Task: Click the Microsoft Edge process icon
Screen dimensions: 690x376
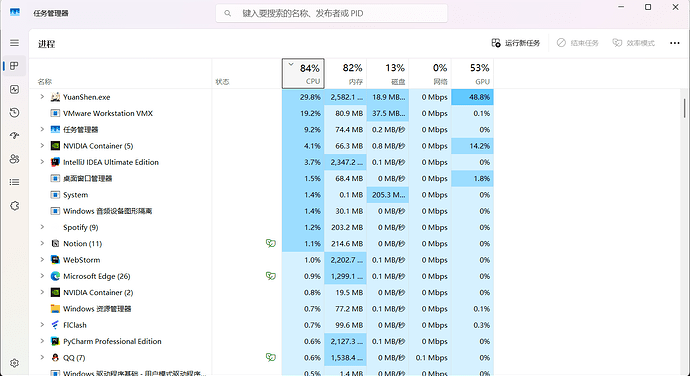Action: click(x=55, y=276)
